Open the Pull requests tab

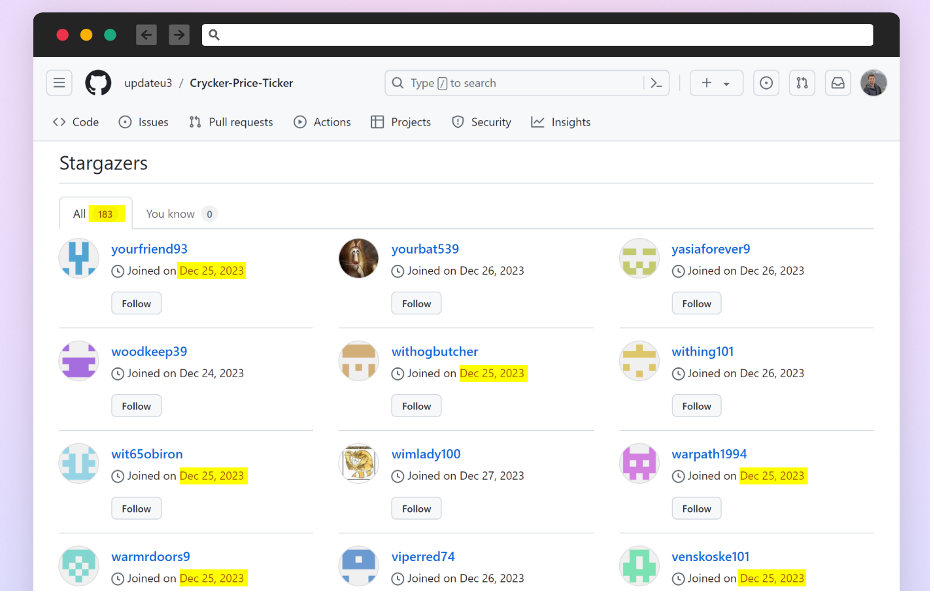pyautogui.click(x=231, y=122)
